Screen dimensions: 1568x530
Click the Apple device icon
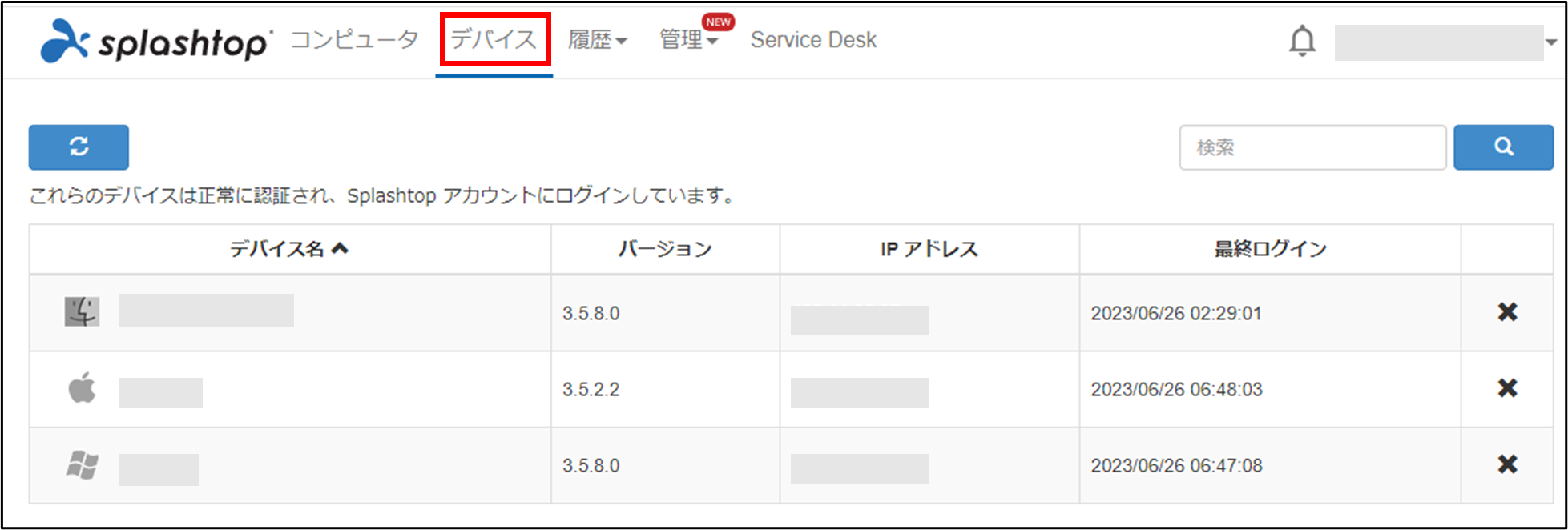point(82,388)
